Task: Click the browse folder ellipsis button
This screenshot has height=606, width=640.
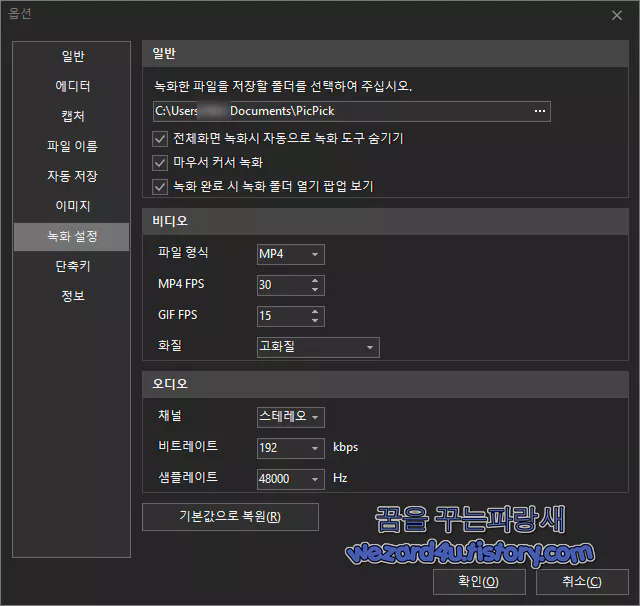Action: click(540, 111)
